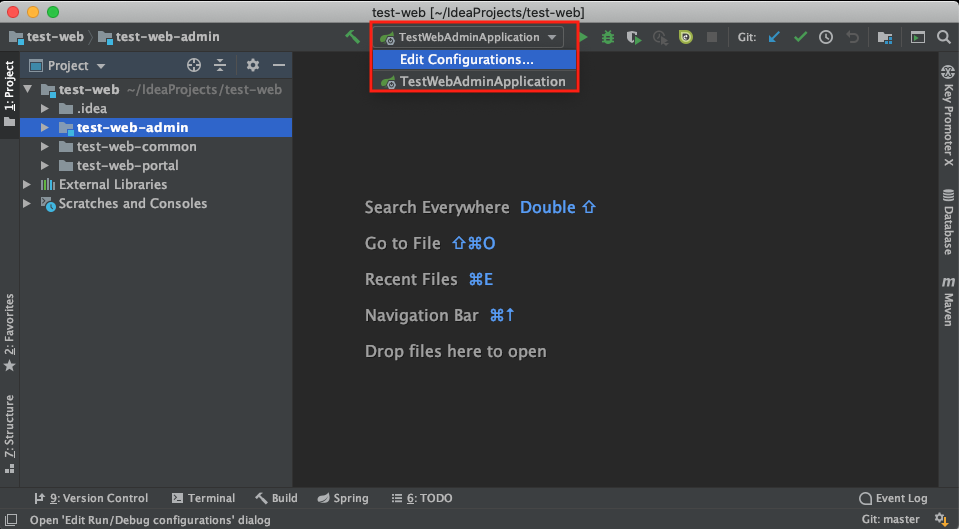Click 'Open Edit Run/Debug configurations dialog' status text
Screen dimensions: 959x529
pos(150,520)
